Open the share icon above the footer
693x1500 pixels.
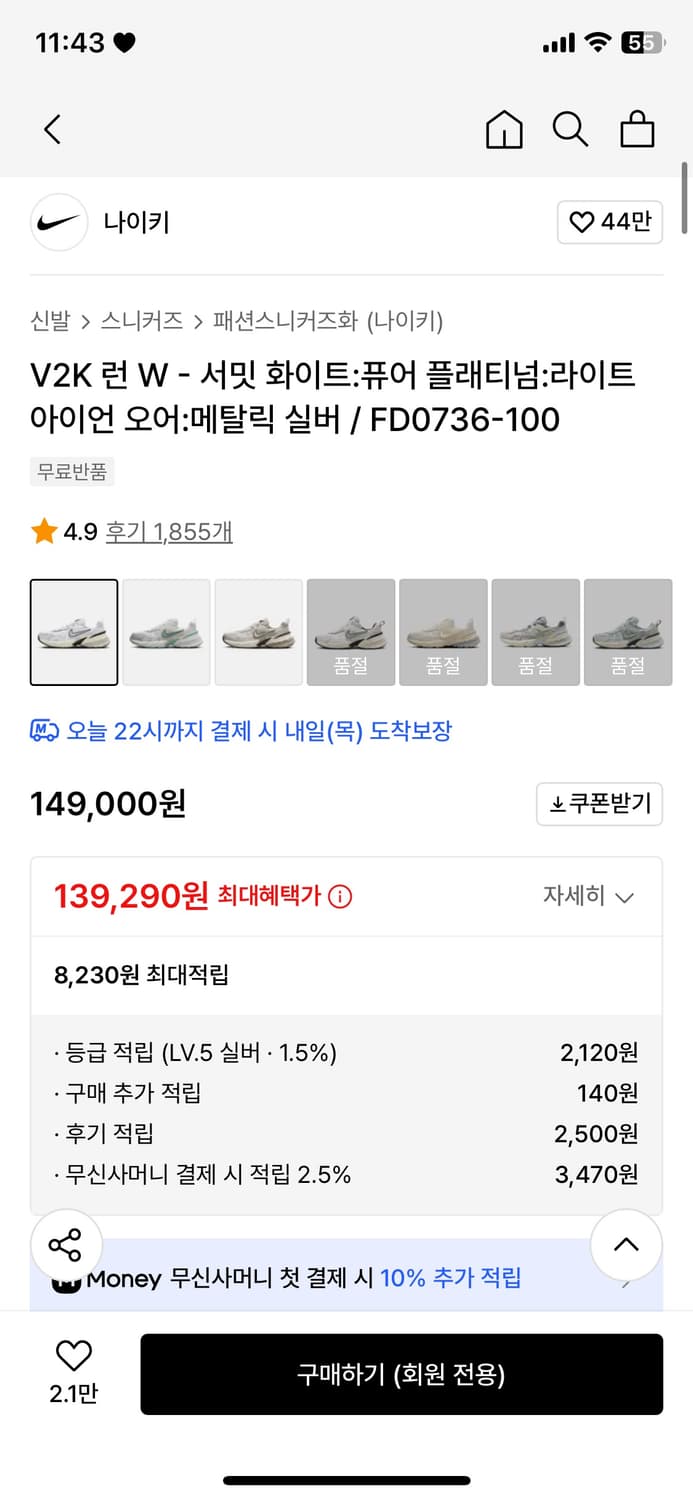pos(67,1244)
